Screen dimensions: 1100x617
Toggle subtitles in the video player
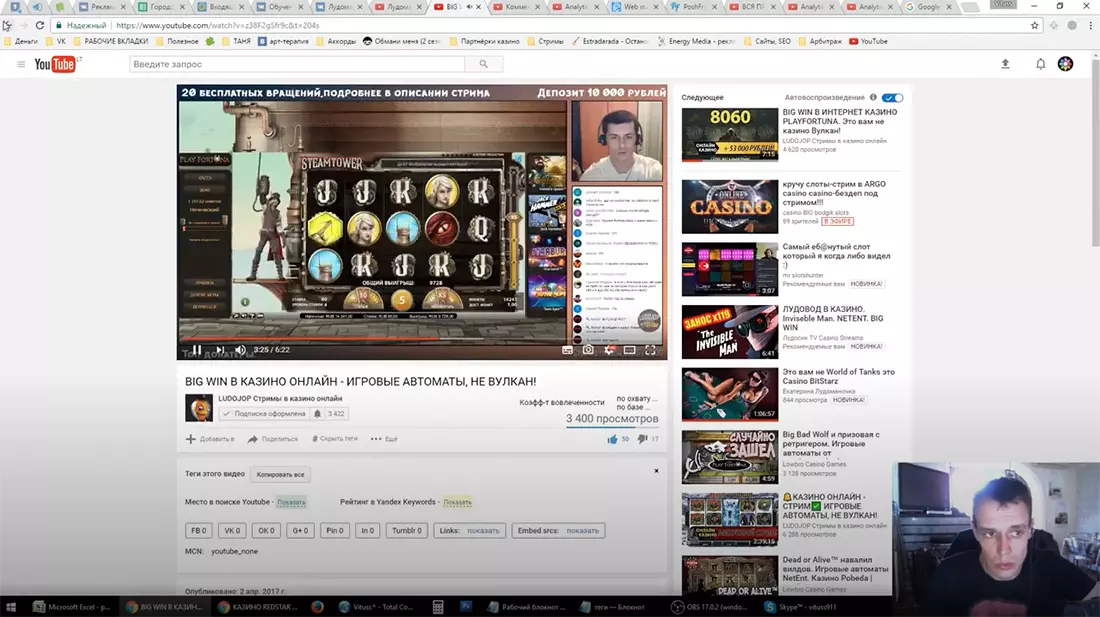pyautogui.click(x=567, y=350)
